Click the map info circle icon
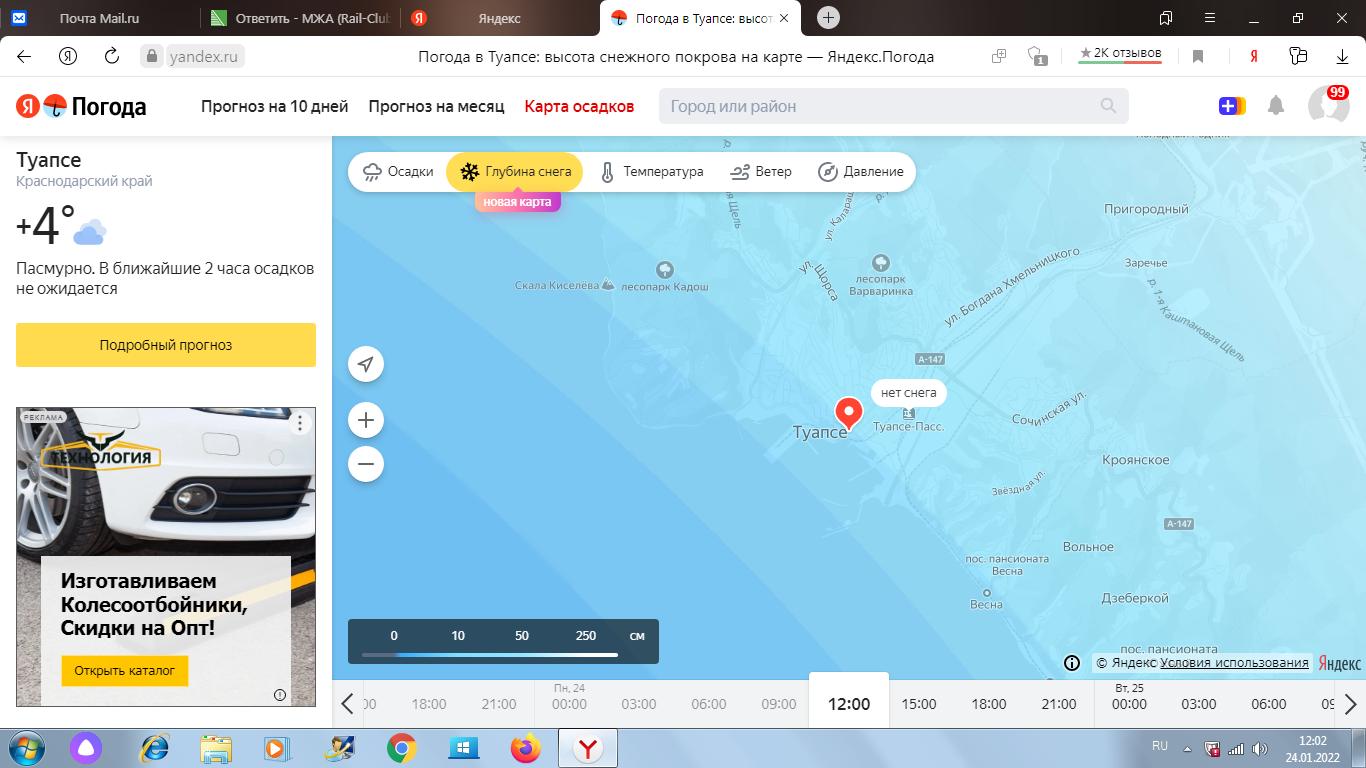The width and height of the screenshot is (1366, 768). [x=1071, y=663]
